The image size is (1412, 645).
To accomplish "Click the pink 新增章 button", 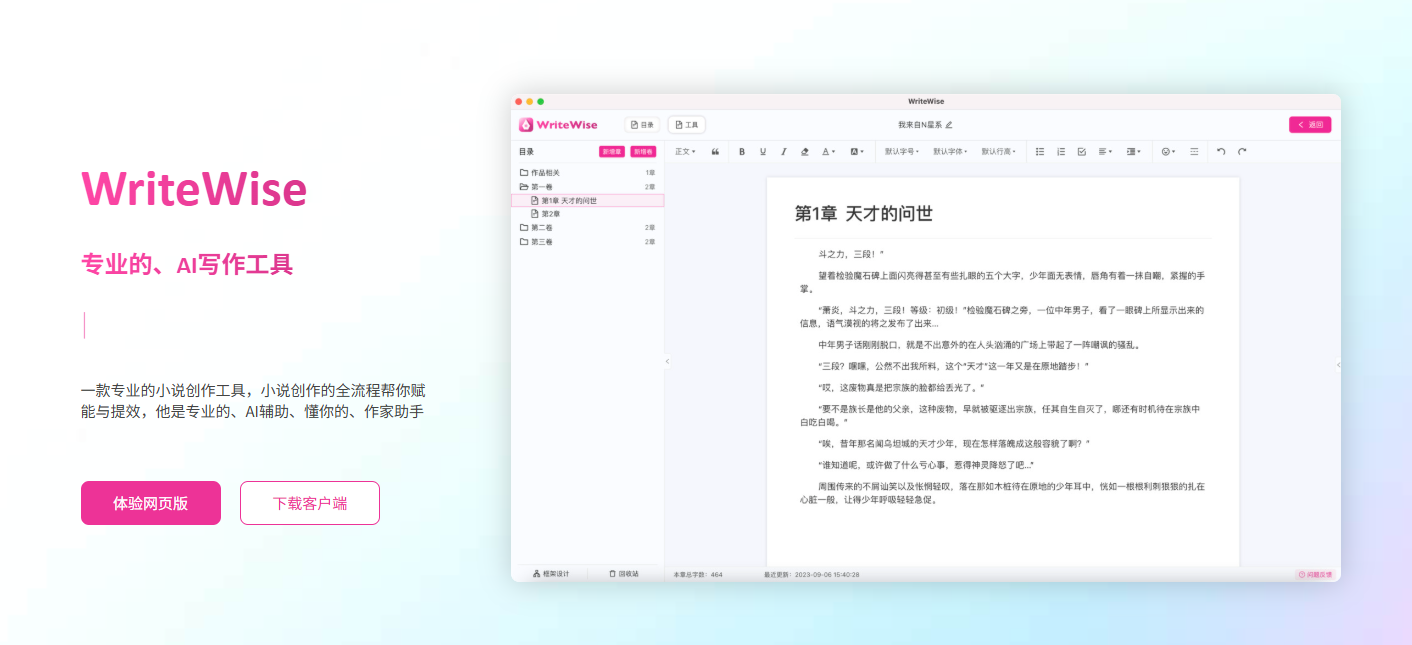I will 611,152.
